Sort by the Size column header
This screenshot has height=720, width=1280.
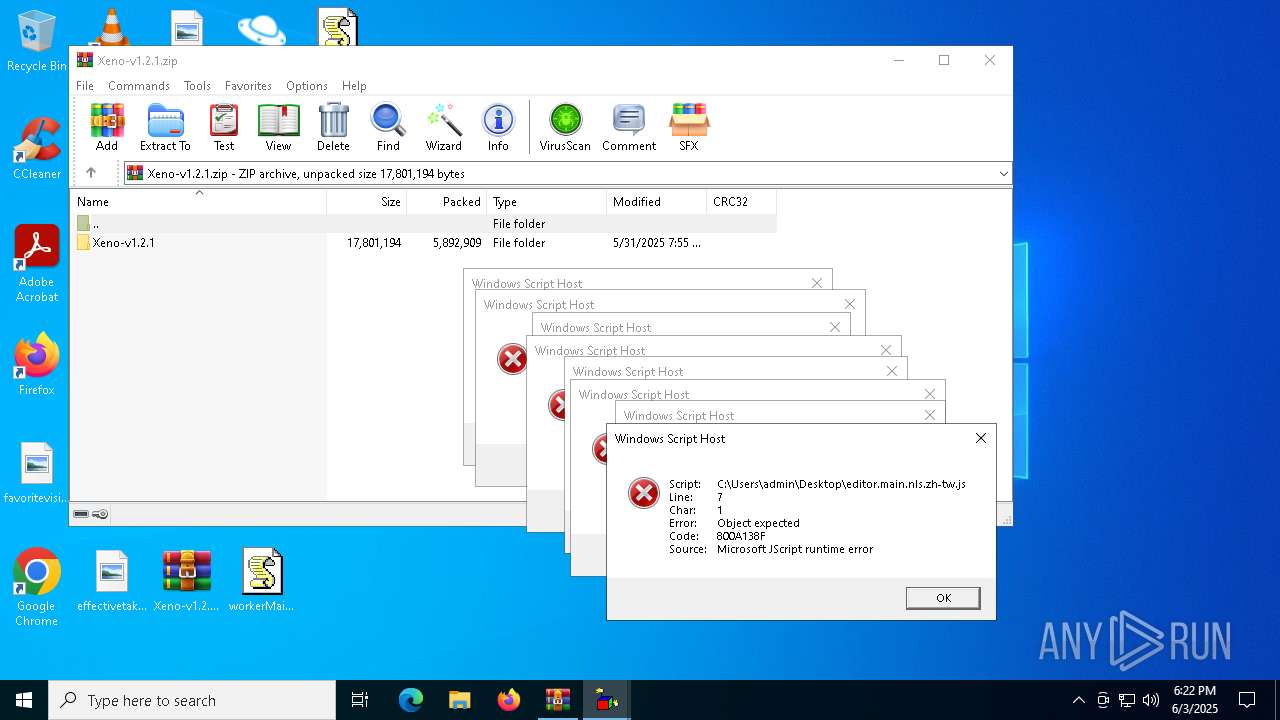(x=366, y=202)
